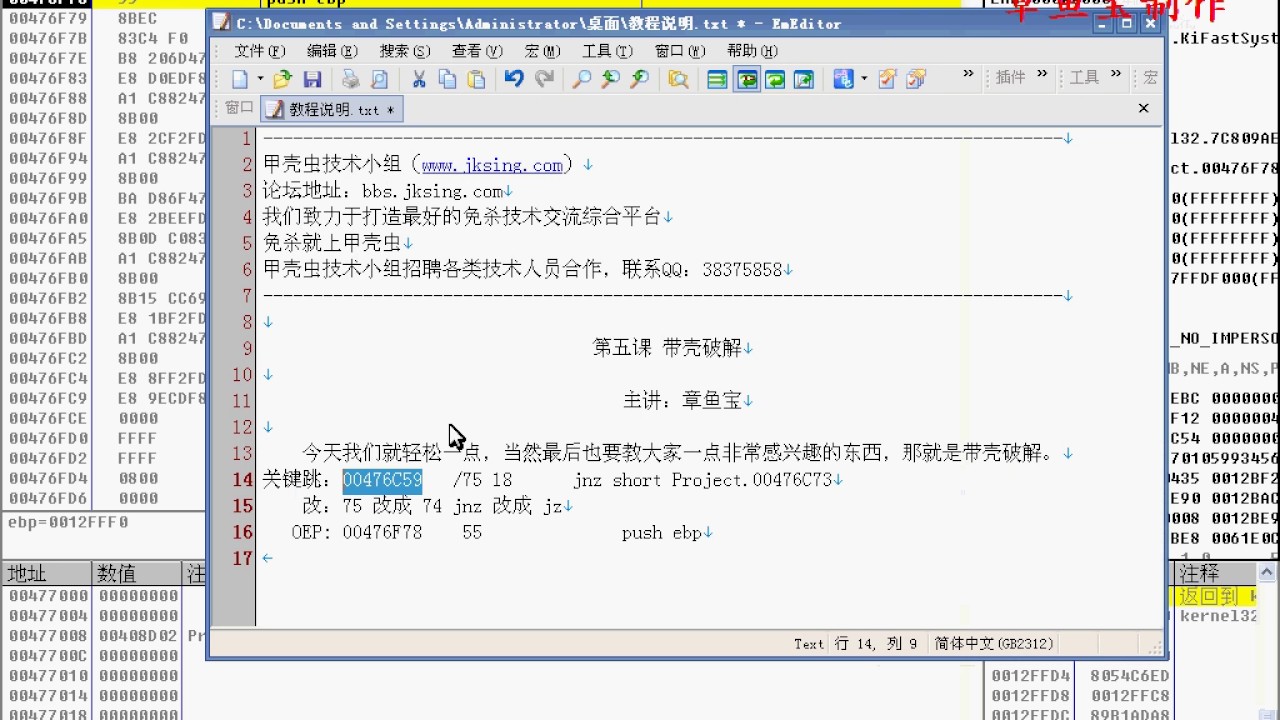Click the Open file folder icon
1280x720 pixels.
[x=283, y=79]
